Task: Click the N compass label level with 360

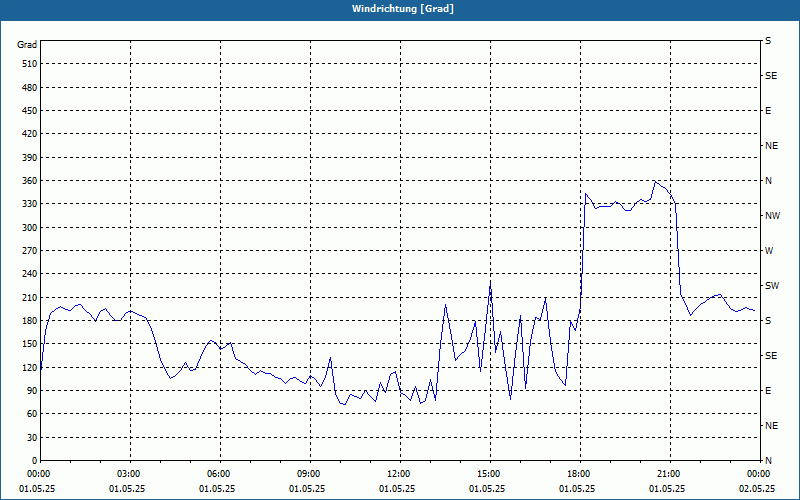Action: click(768, 181)
